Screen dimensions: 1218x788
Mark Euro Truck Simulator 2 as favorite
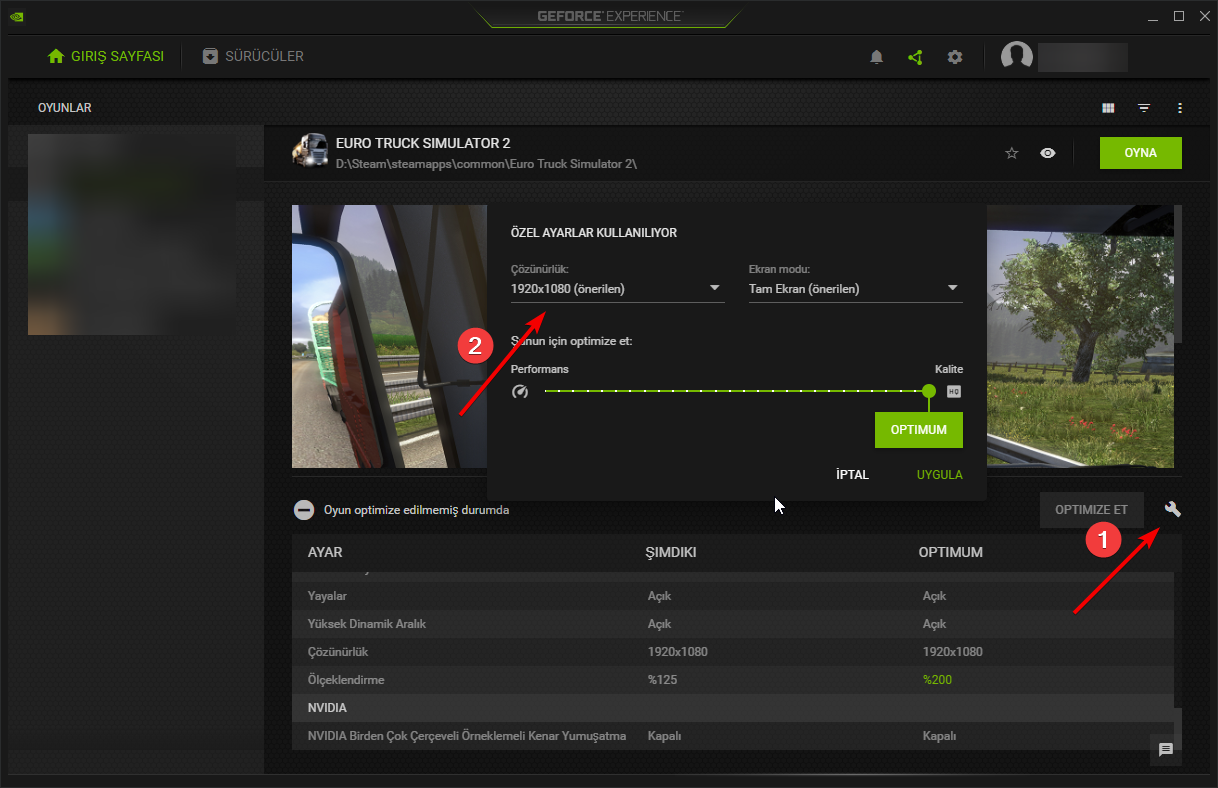[x=1011, y=153]
